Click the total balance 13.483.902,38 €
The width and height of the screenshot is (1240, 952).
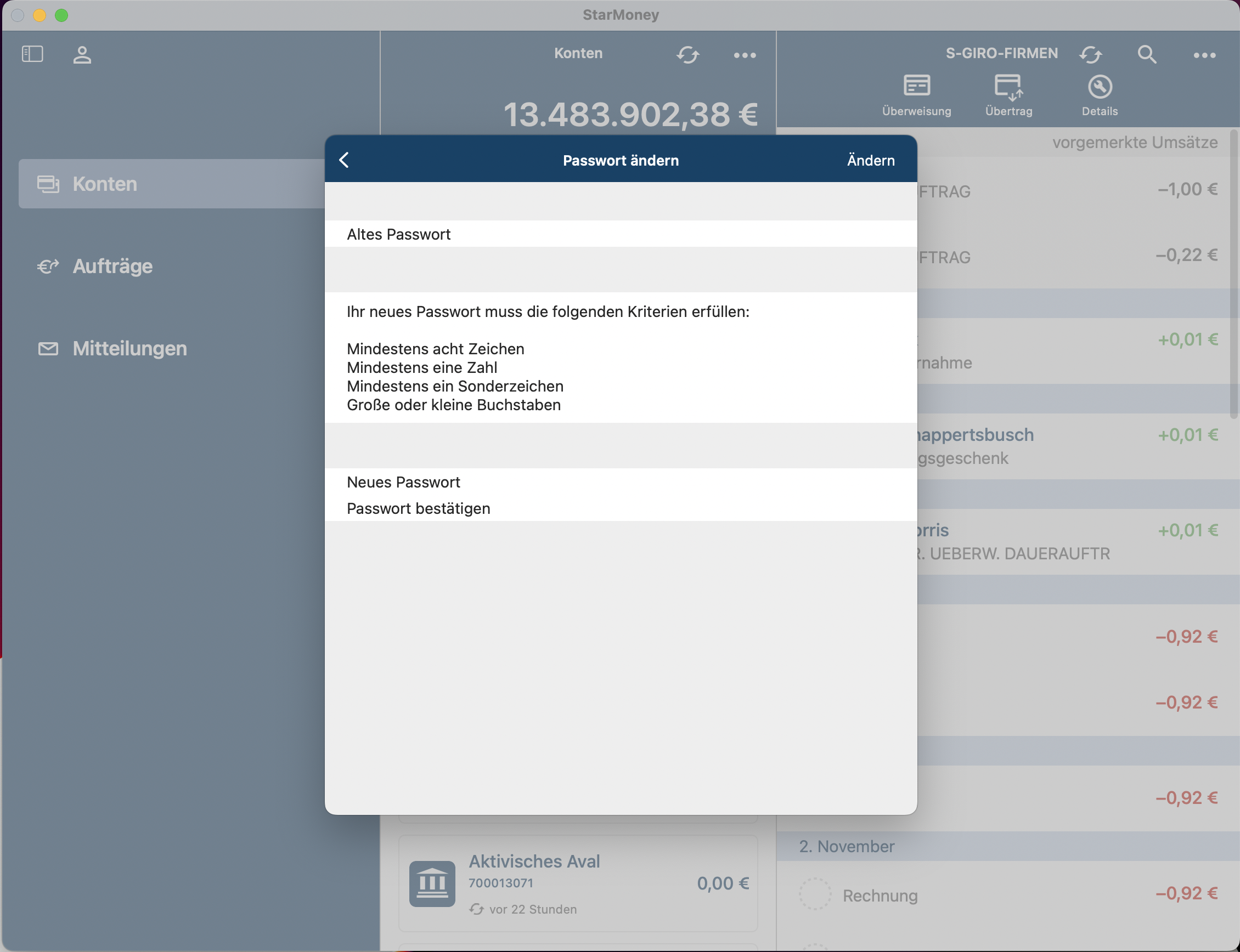[x=630, y=114]
